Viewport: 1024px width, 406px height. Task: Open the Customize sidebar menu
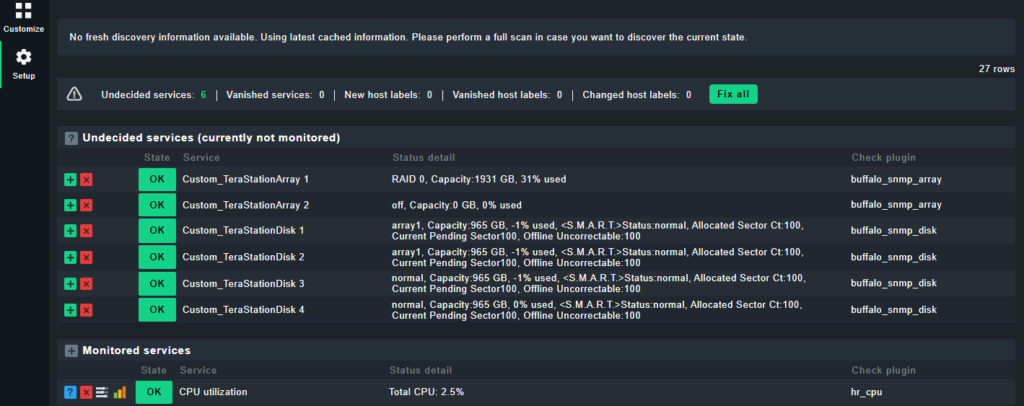24,18
